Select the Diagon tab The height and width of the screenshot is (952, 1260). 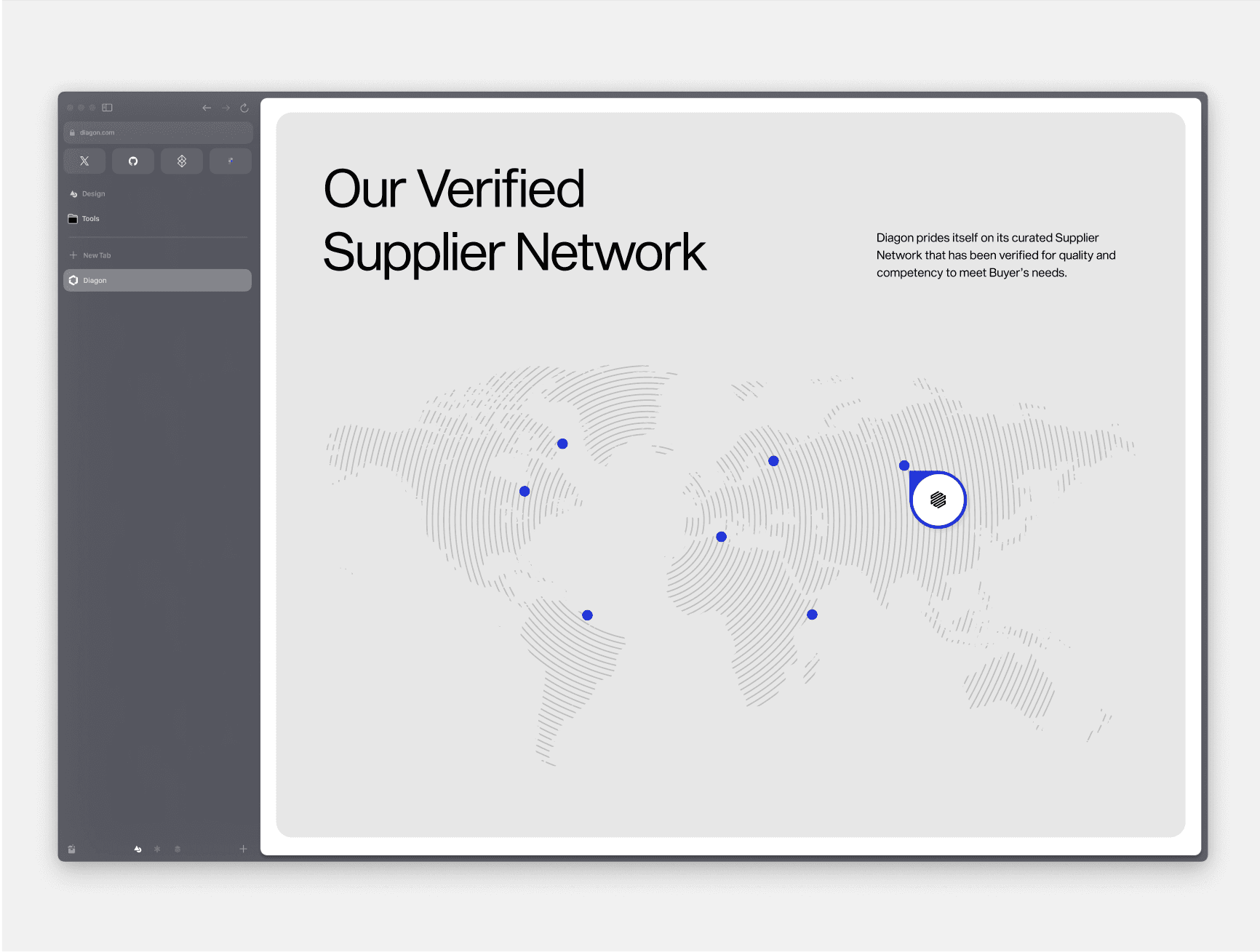tap(157, 280)
